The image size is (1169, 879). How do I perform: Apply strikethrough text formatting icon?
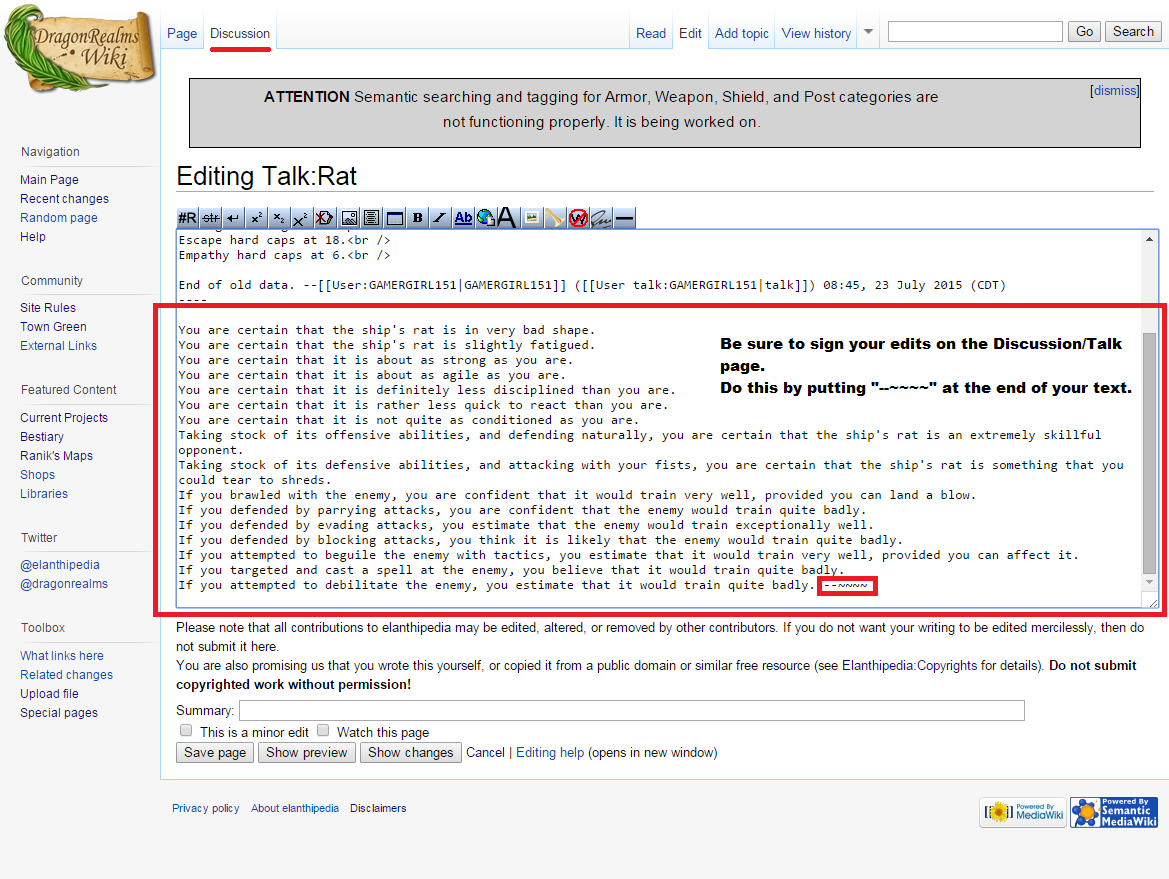click(210, 218)
